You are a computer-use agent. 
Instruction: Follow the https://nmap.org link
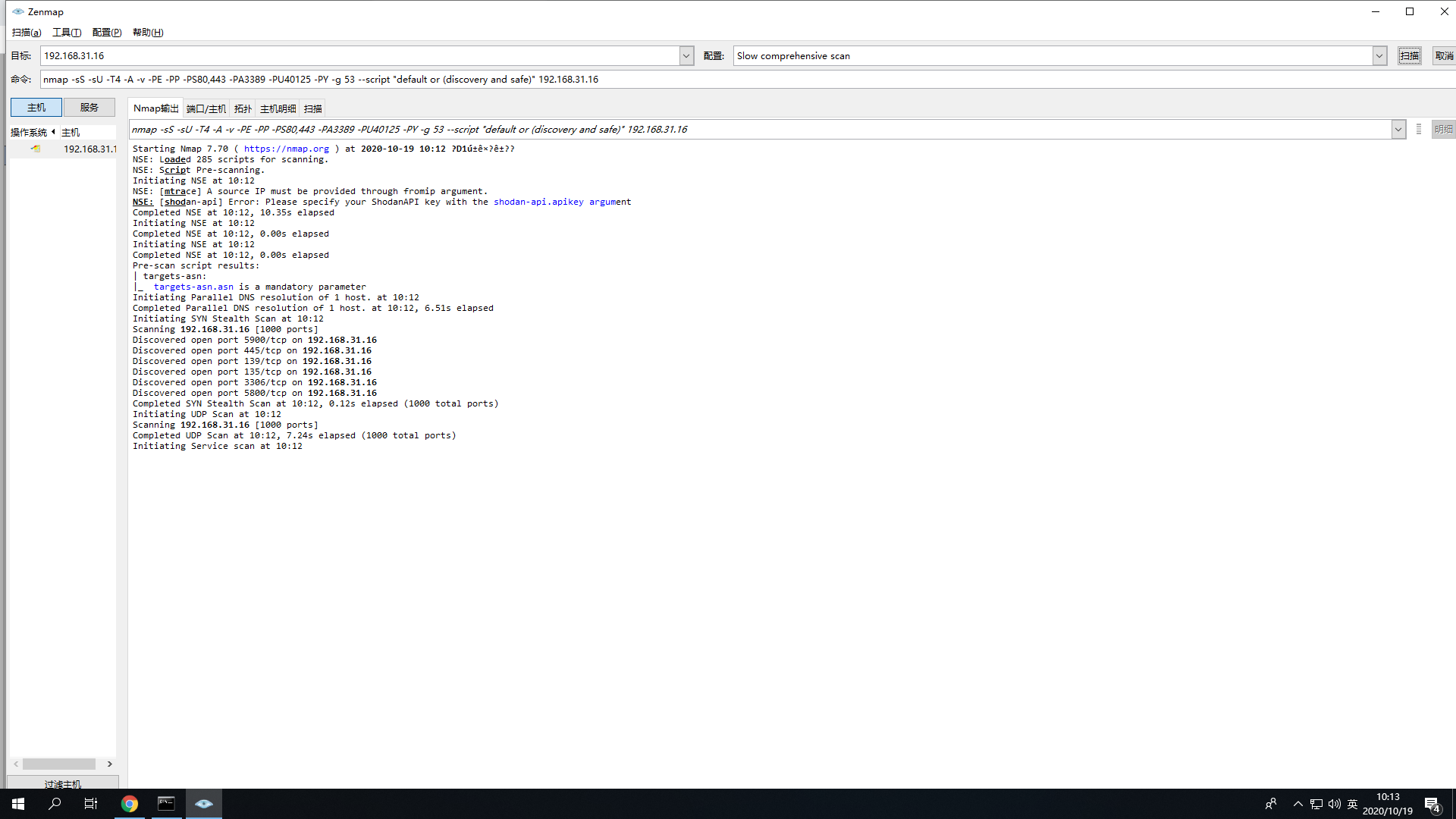[286, 149]
